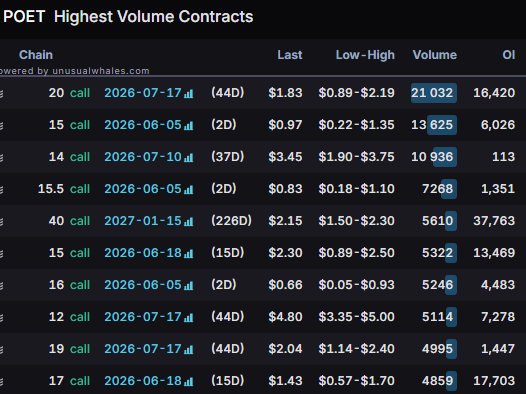
Task: Open chart icon for 17 call 2026-06-18
Action: (189, 382)
